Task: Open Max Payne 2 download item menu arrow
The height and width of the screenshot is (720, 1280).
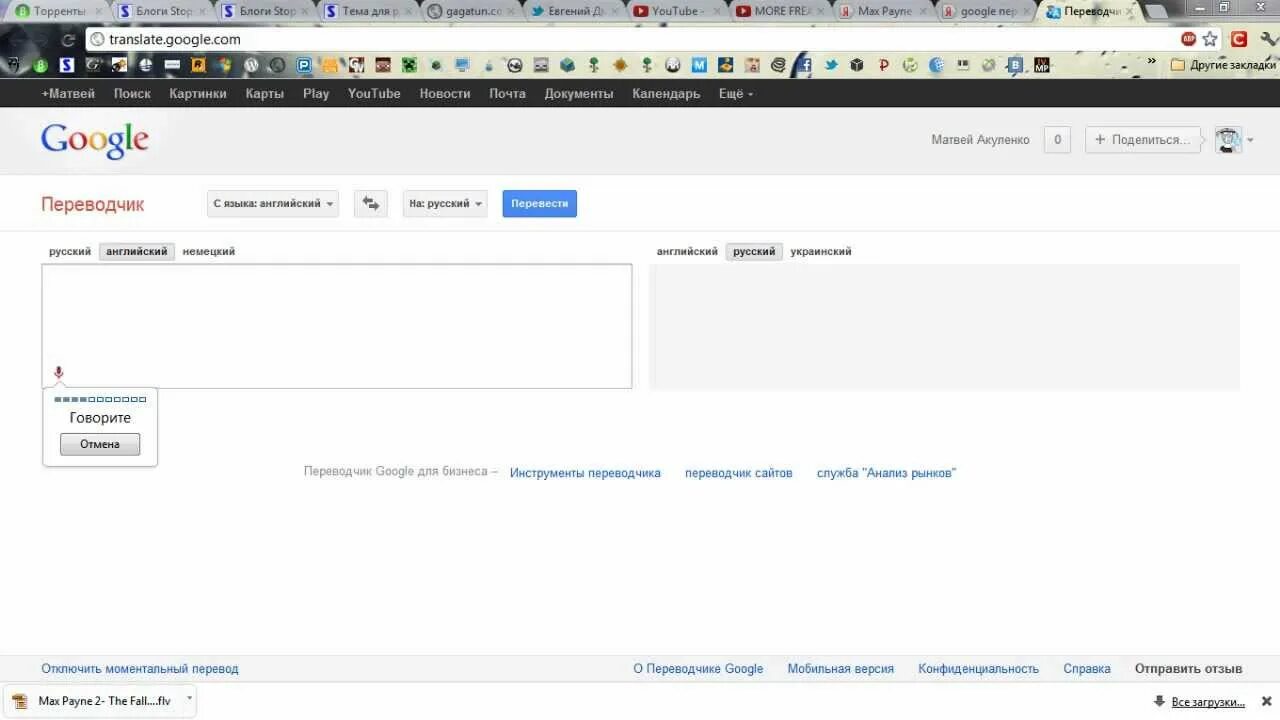Action: coord(188,699)
